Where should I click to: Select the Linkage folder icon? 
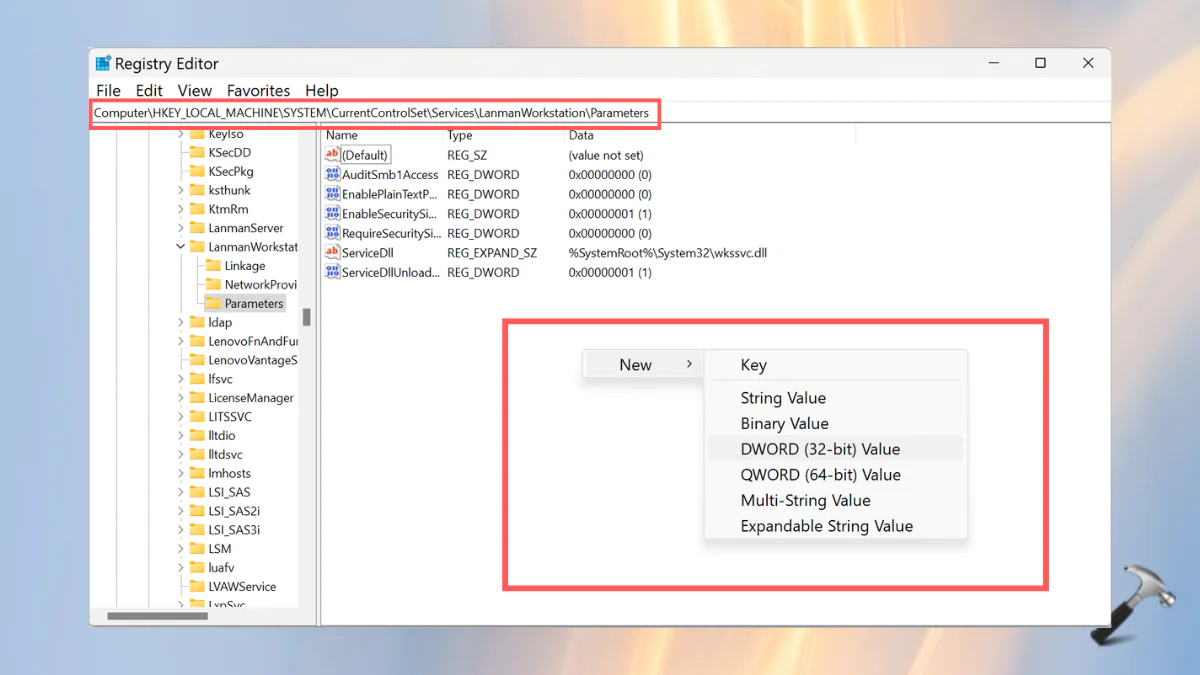point(212,266)
